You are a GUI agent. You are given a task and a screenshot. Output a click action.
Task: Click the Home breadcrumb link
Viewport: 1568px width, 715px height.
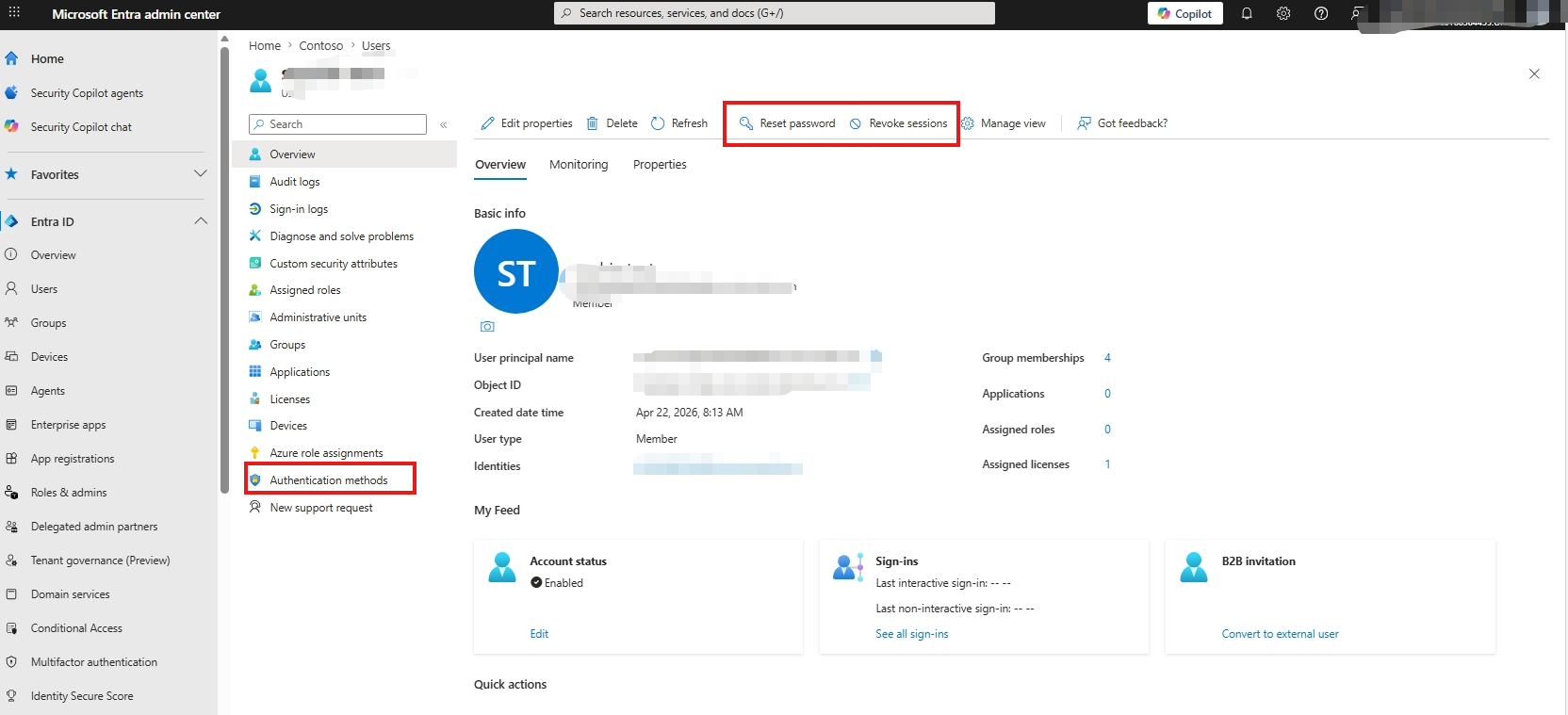point(265,45)
